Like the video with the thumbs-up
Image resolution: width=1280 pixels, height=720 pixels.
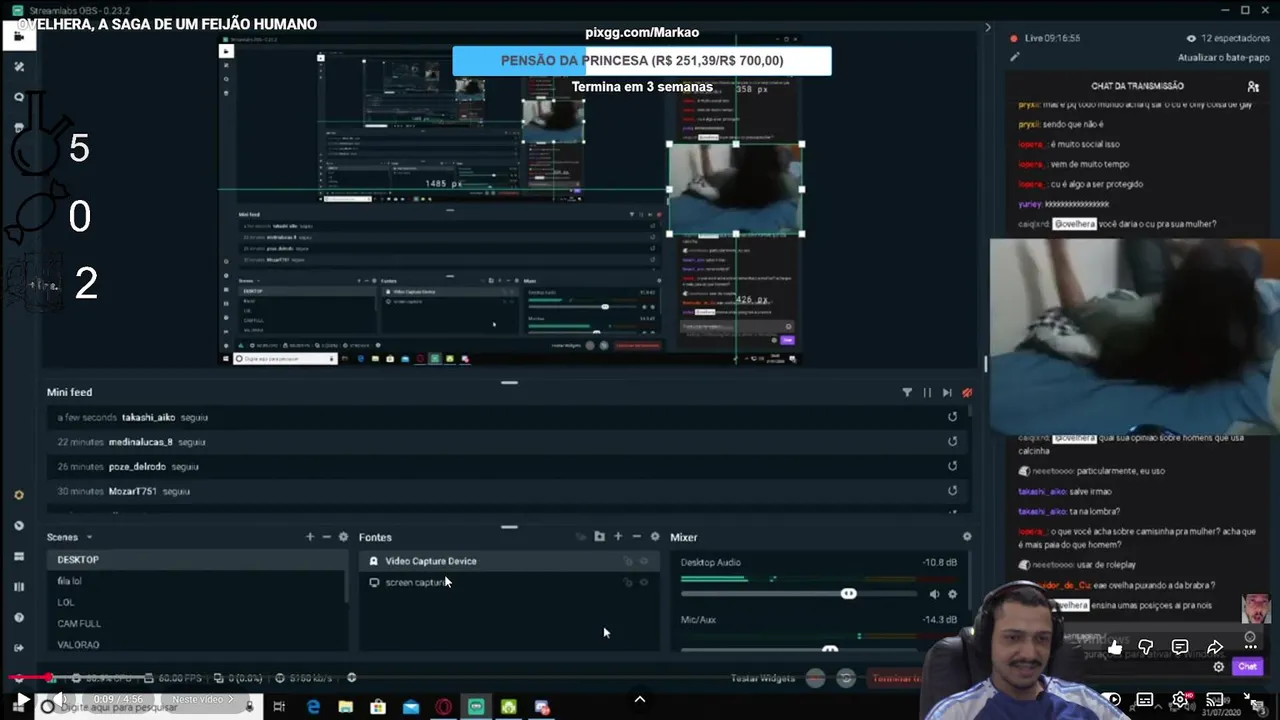pos(1114,647)
